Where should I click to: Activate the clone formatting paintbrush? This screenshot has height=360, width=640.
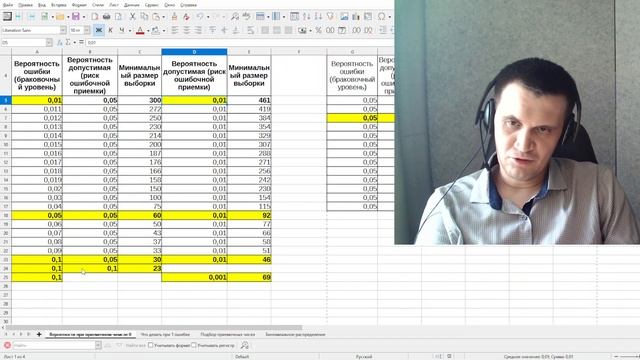pos(175,17)
